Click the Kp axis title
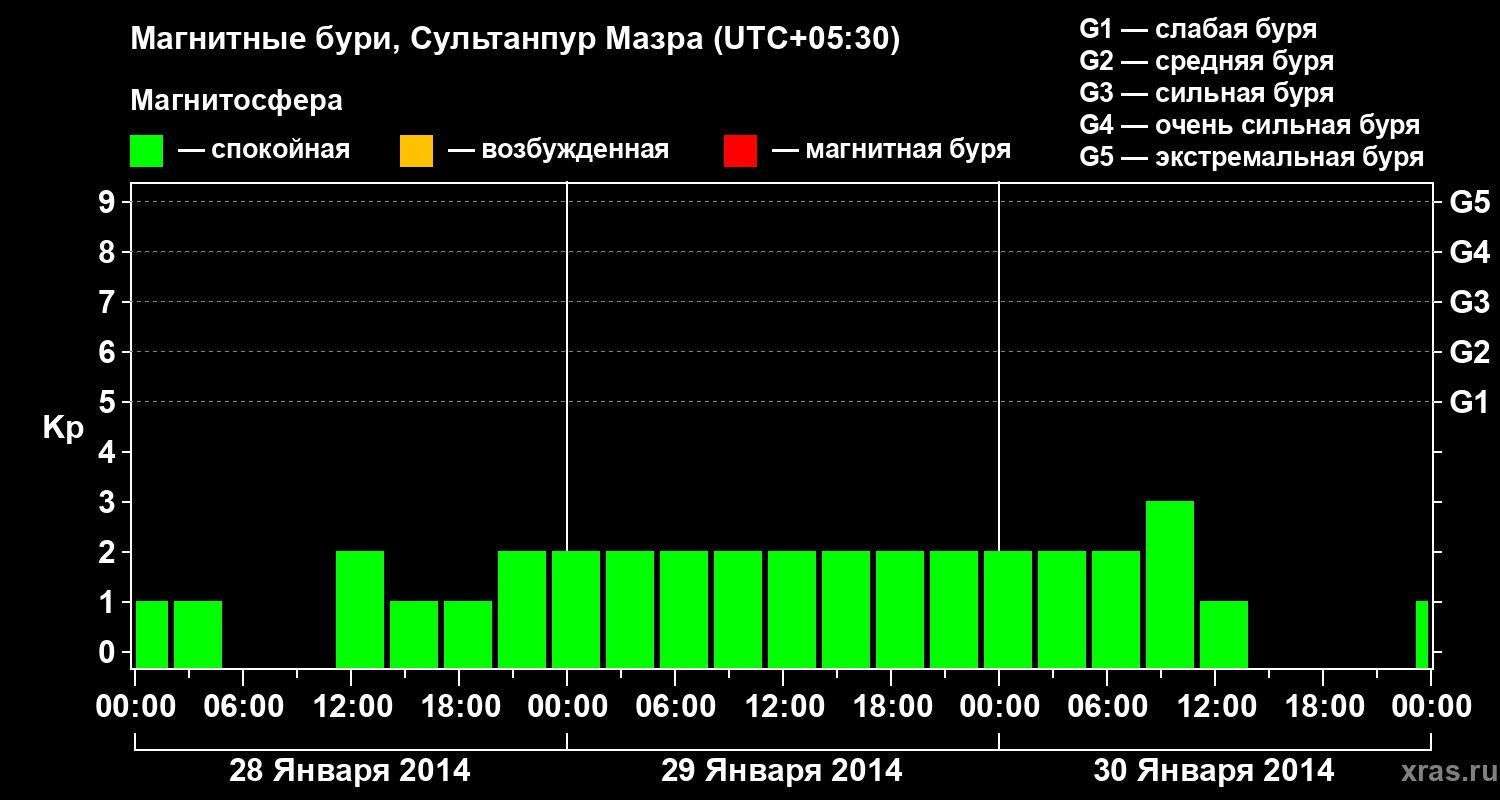The height and width of the screenshot is (800, 1500). point(63,429)
